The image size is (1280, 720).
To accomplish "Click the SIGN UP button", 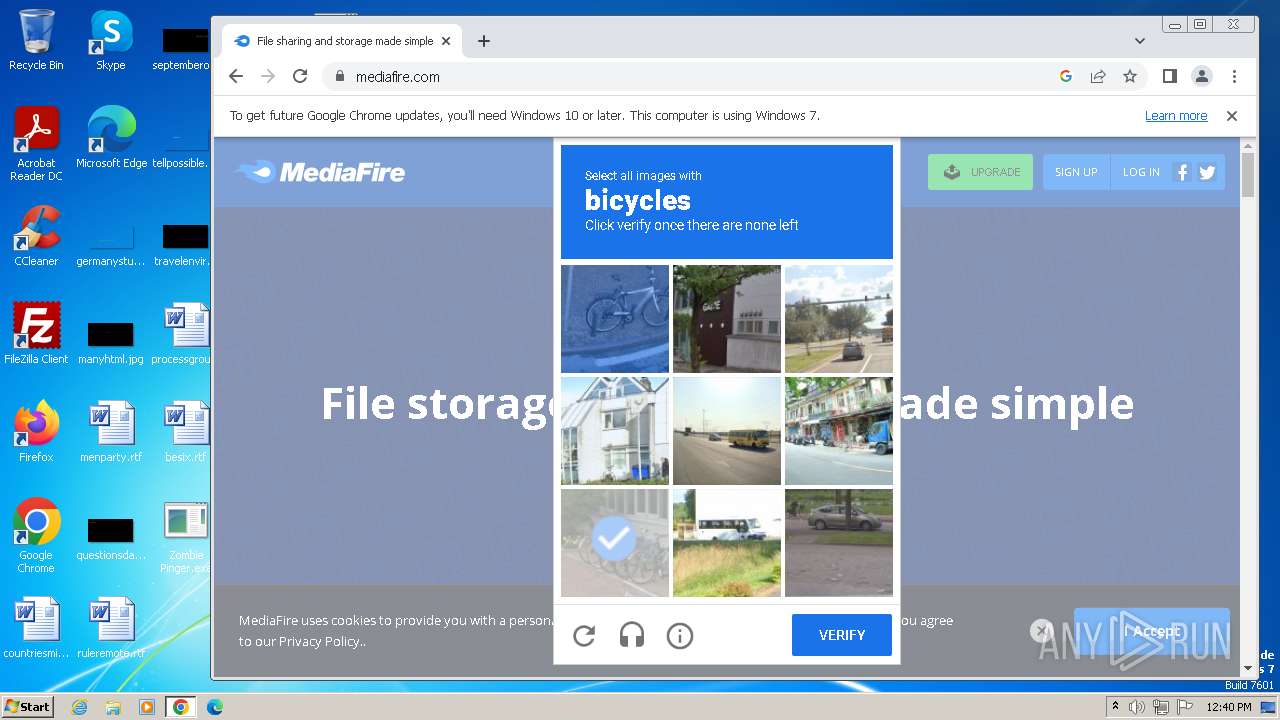I will point(1076,172).
